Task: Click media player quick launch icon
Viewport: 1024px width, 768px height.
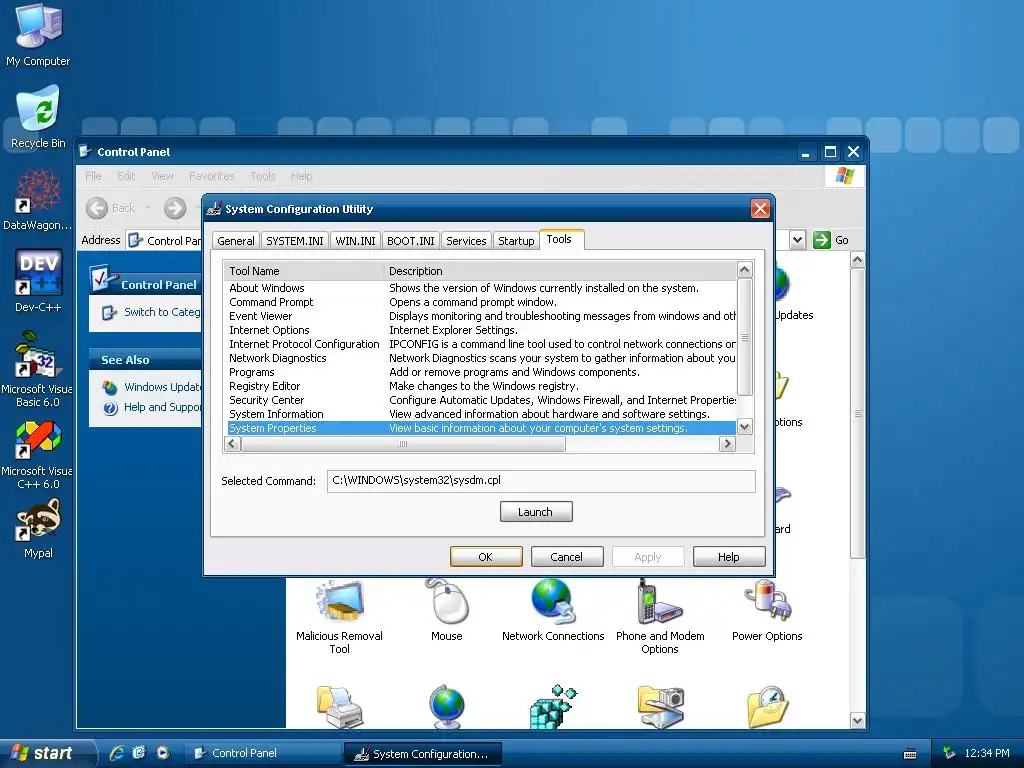Action: point(163,753)
